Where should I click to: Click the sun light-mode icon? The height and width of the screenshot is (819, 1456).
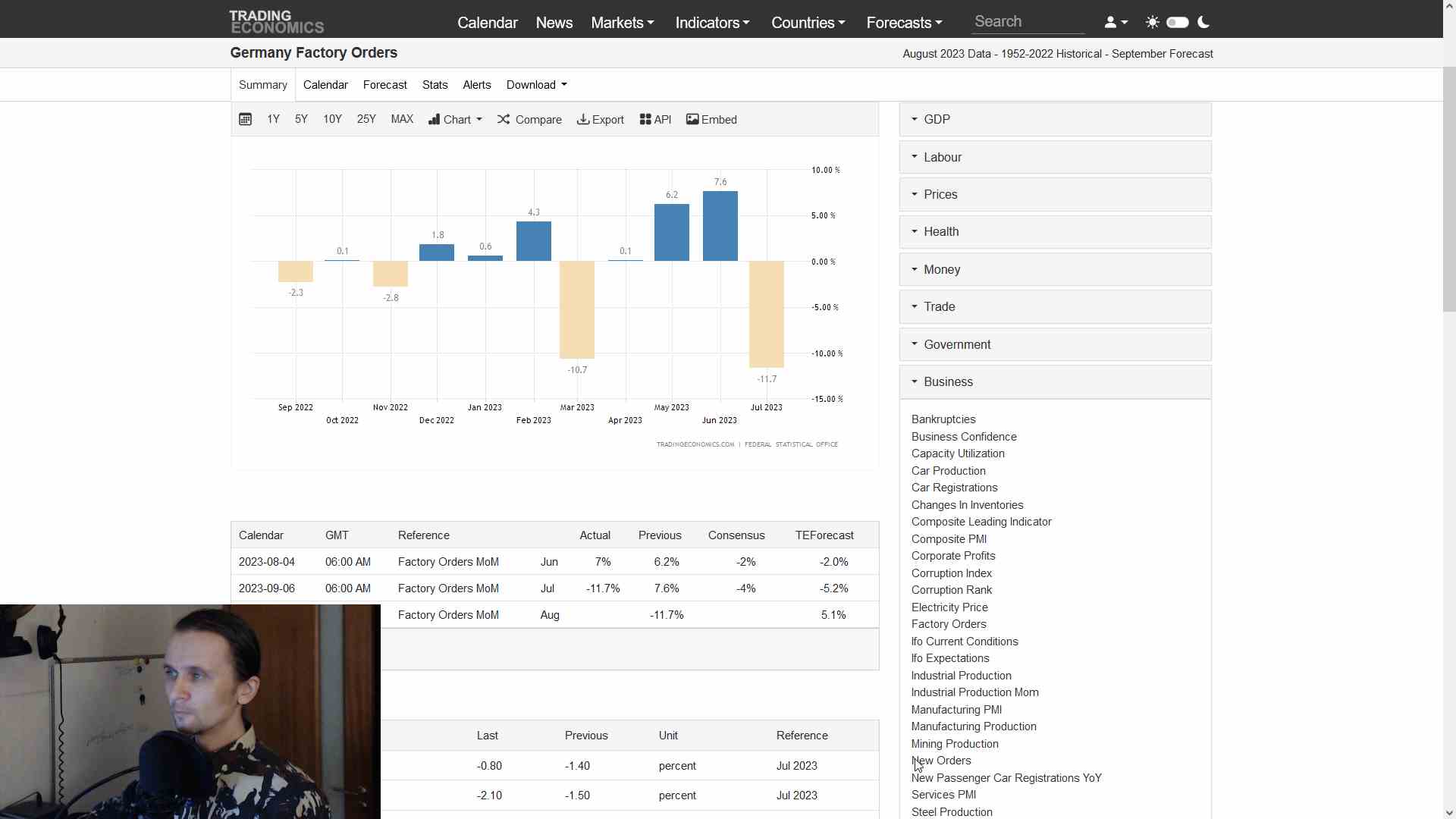pos(1152,22)
